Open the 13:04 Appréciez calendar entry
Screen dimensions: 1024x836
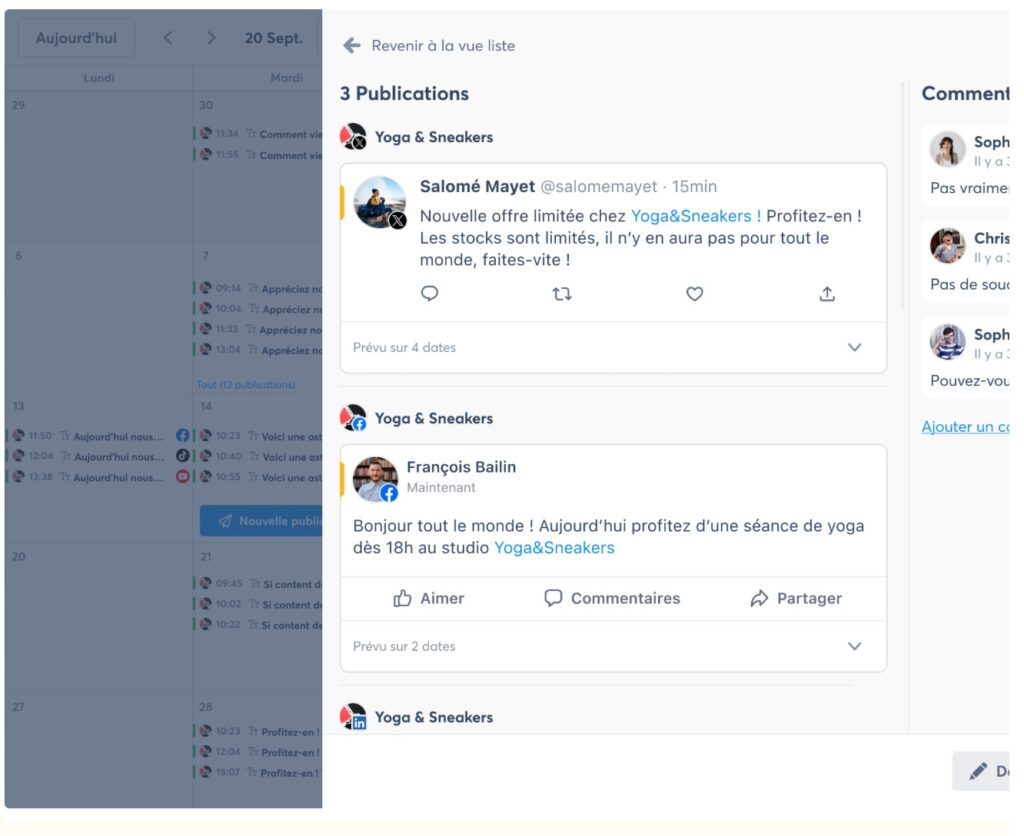click(x=258, y=349)
